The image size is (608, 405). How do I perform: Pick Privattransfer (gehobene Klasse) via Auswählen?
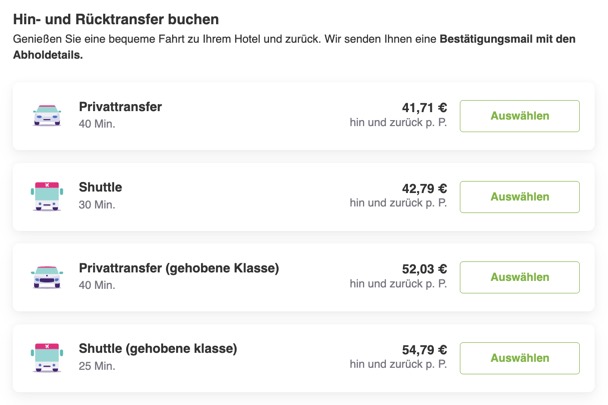520,277
